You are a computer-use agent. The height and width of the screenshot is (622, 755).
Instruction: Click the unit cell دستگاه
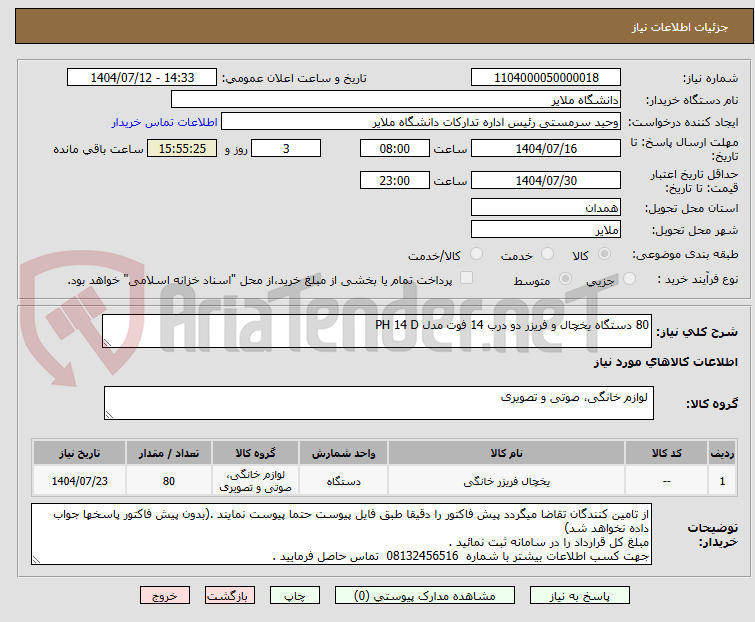point(343,481)
